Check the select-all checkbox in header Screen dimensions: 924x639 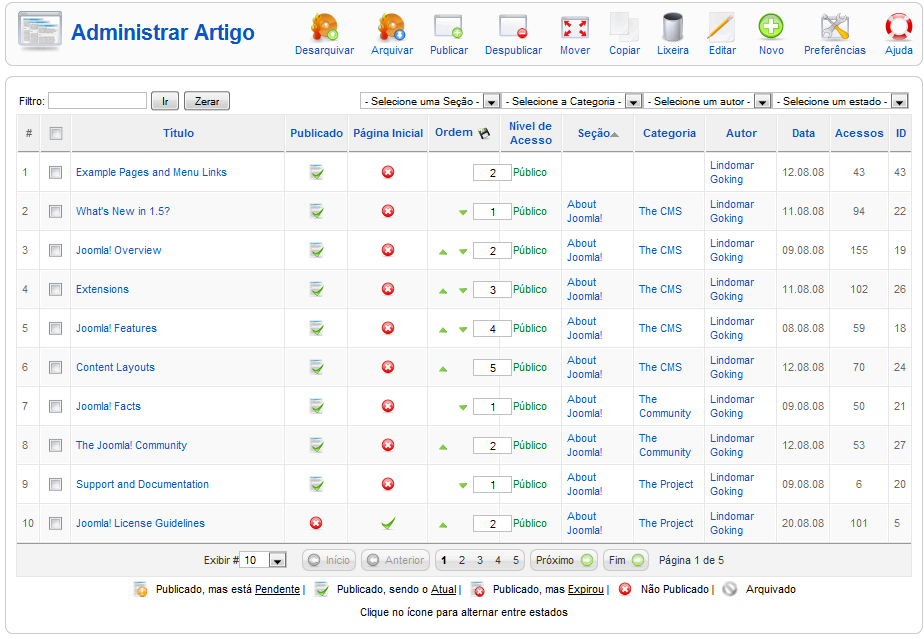[x=56, y=134]
